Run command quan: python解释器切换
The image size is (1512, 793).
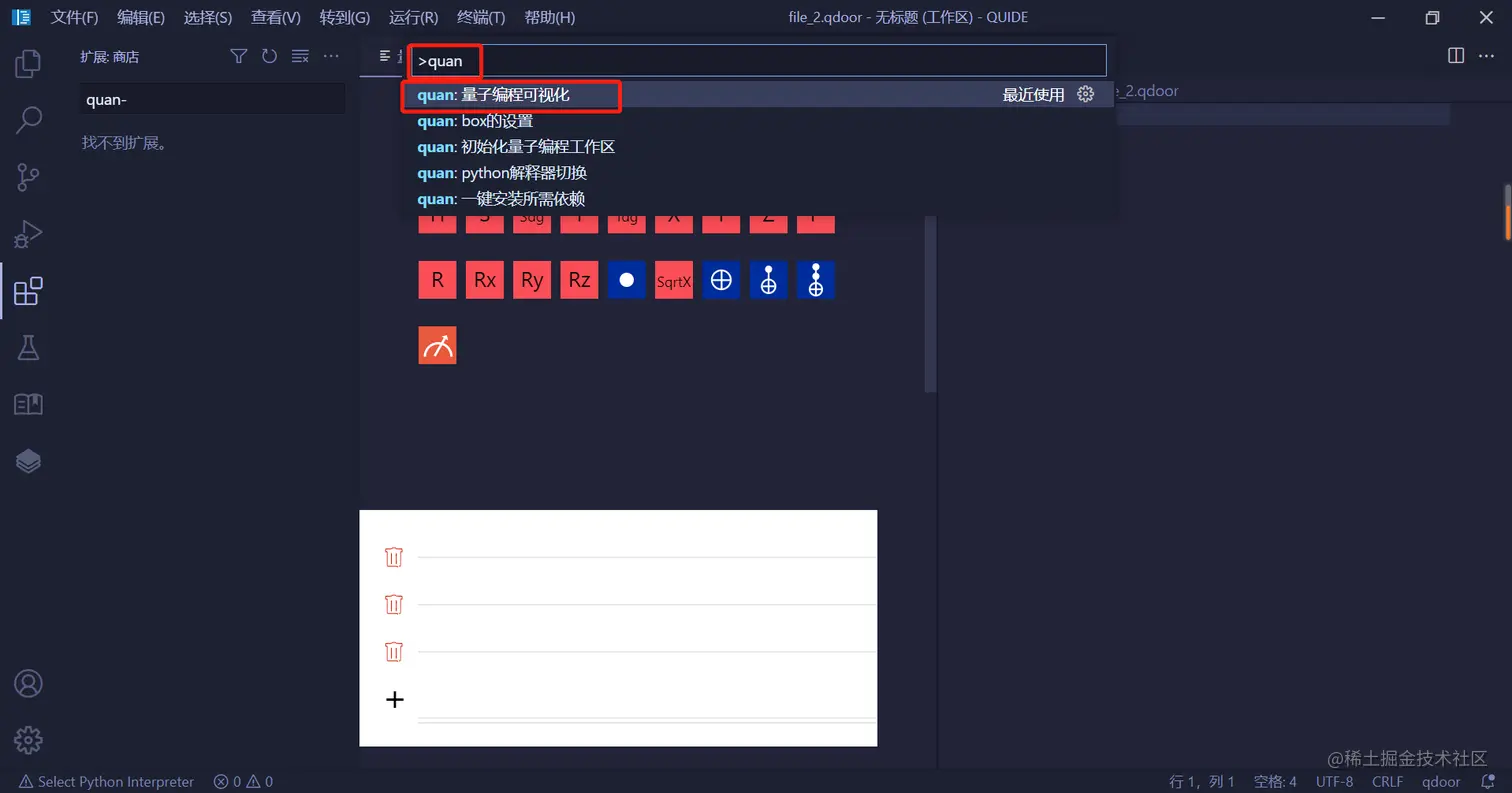pos(758,173)
